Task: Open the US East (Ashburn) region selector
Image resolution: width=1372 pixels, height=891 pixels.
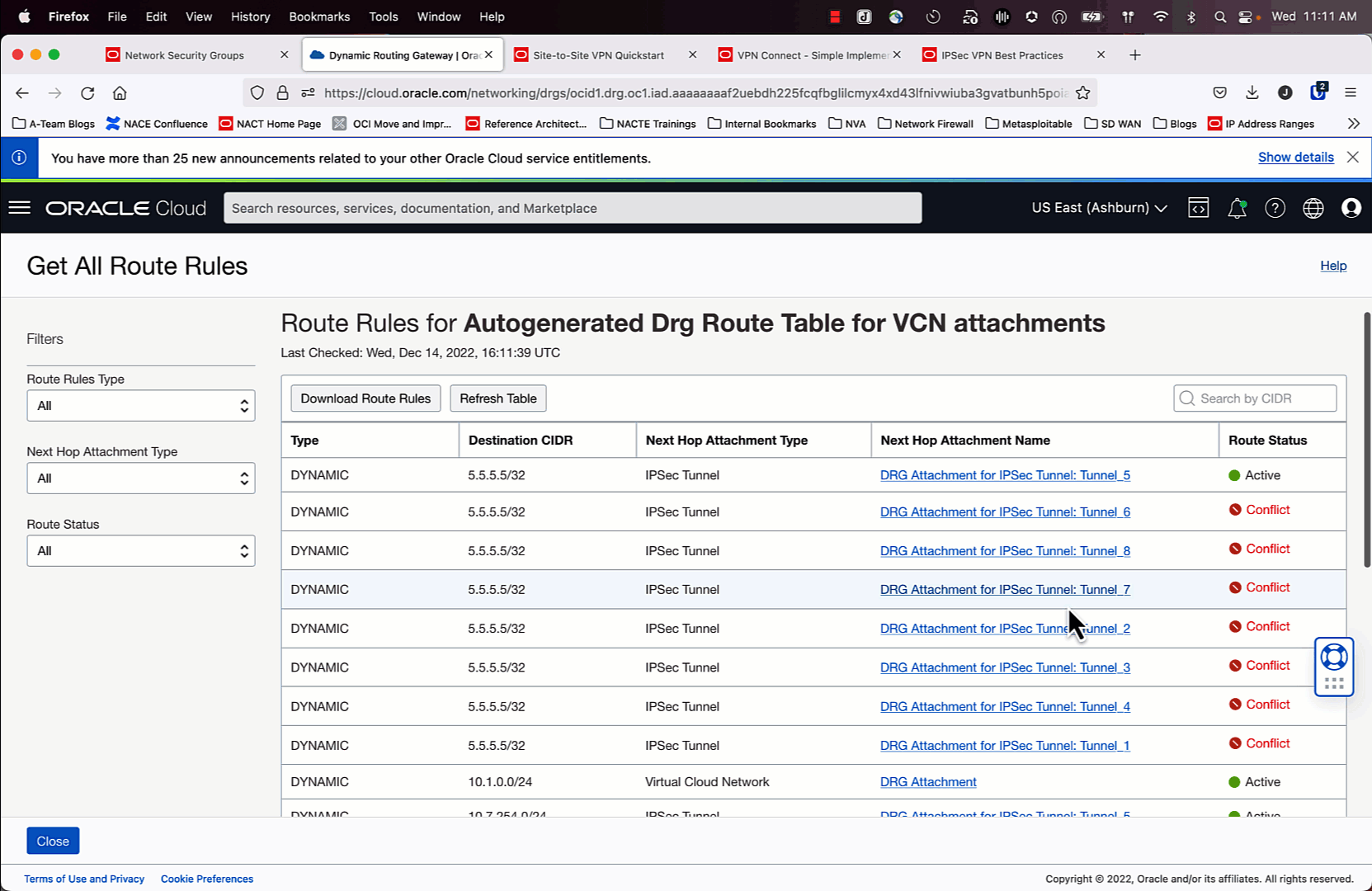Action: [x=1099, y=208]
